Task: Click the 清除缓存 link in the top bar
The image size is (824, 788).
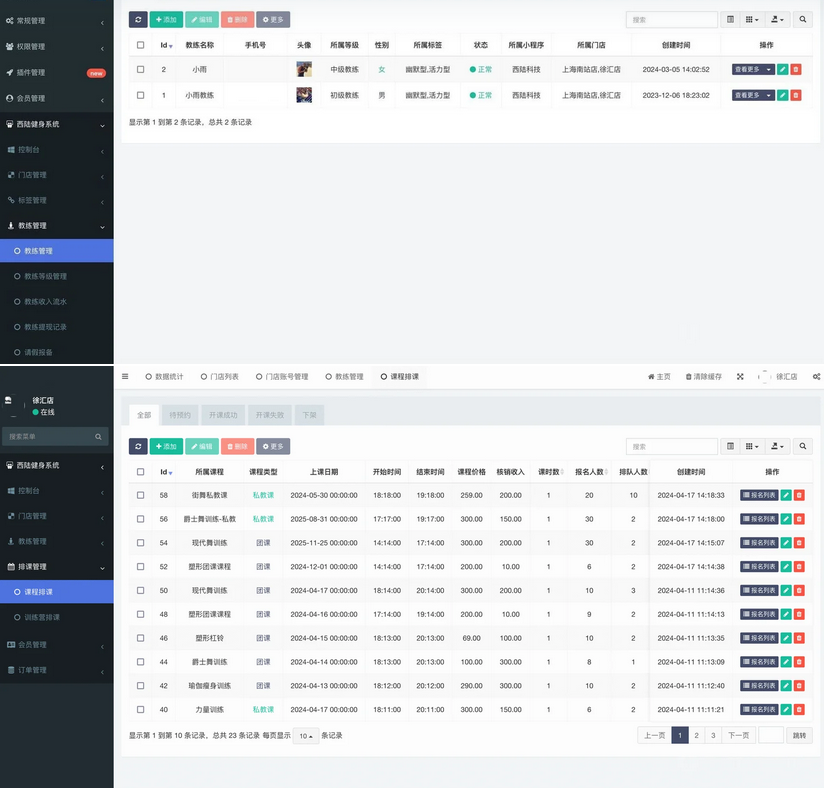Action: (704, 377)
